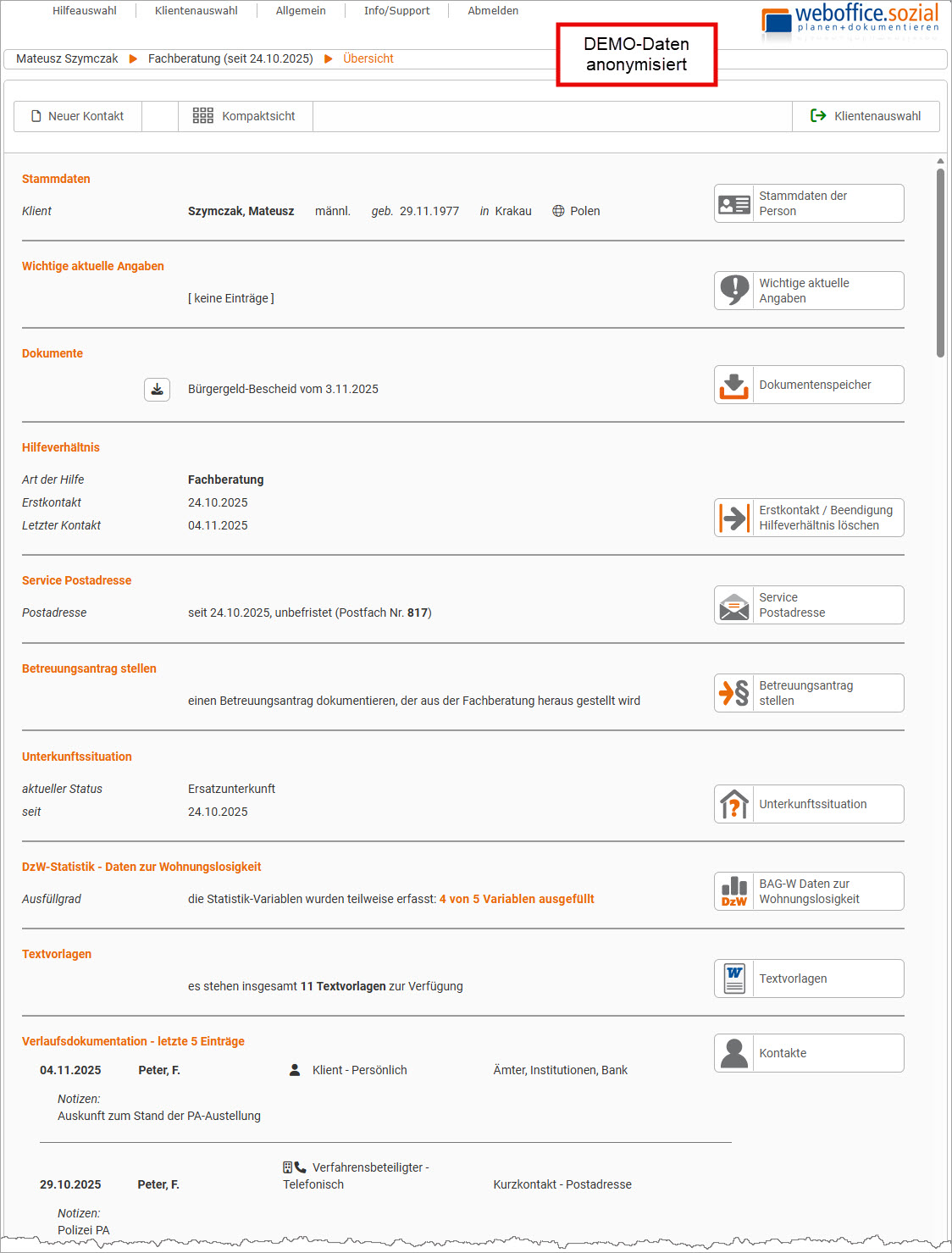Image resolution: width=952 pixels, height=1253 pixels.
Task: Download the Bürgergeld-Bescheid document
Action: tap(157, 390)
